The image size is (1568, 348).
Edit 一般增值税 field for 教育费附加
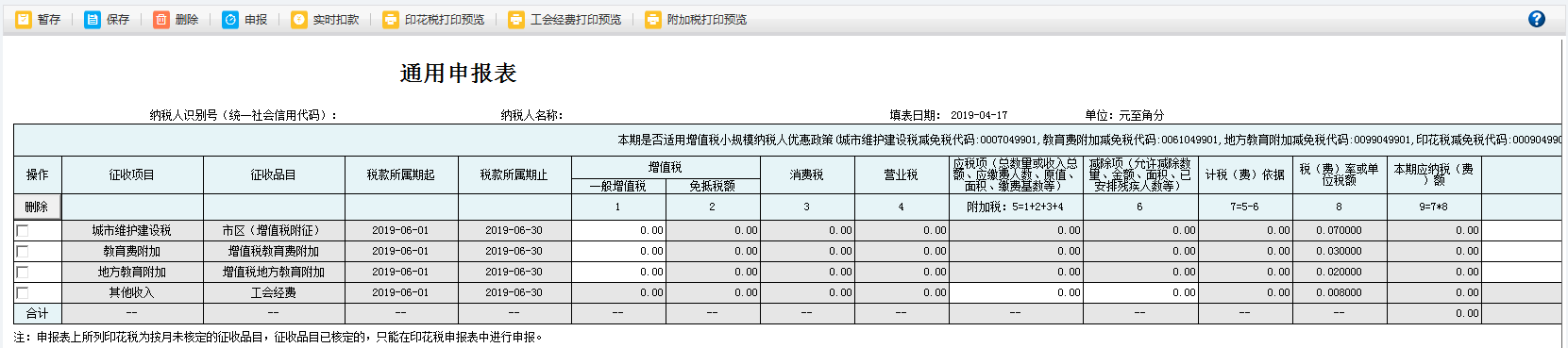618,251
